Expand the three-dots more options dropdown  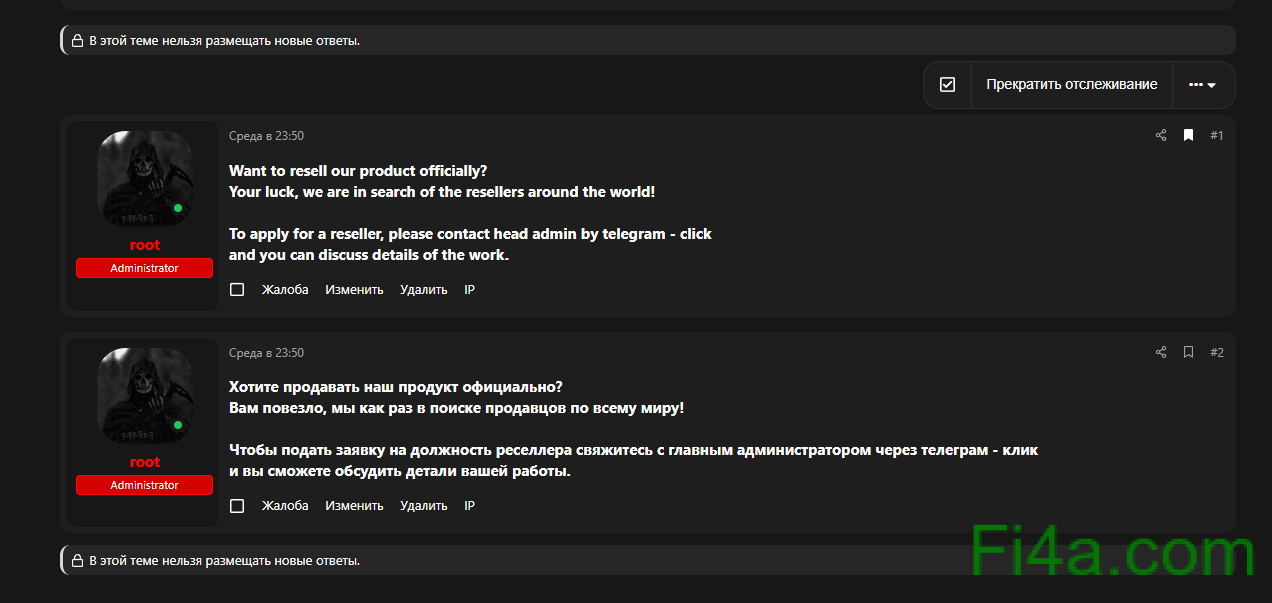[1202, 85]
